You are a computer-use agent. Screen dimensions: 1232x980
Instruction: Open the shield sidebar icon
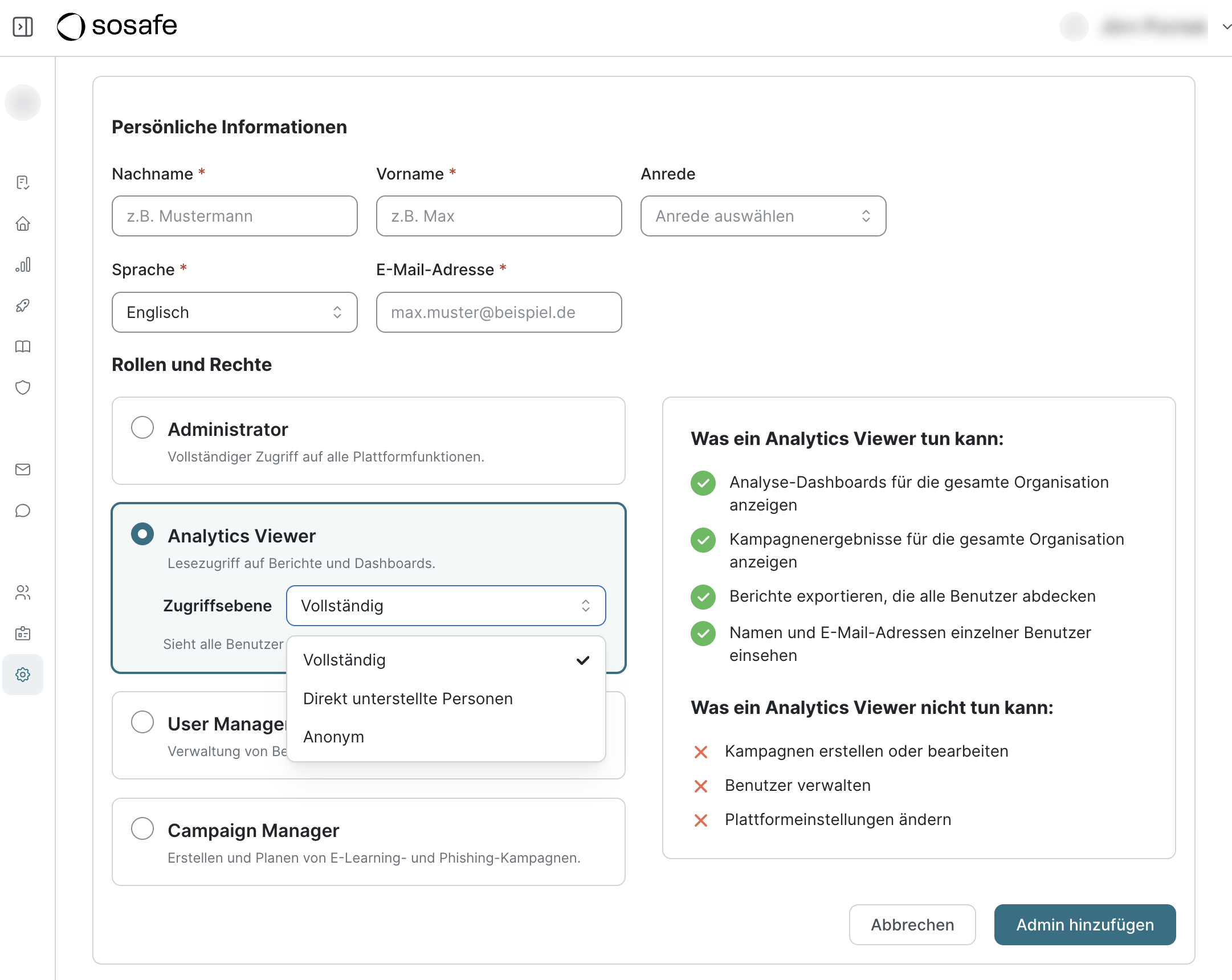[23, 387]
